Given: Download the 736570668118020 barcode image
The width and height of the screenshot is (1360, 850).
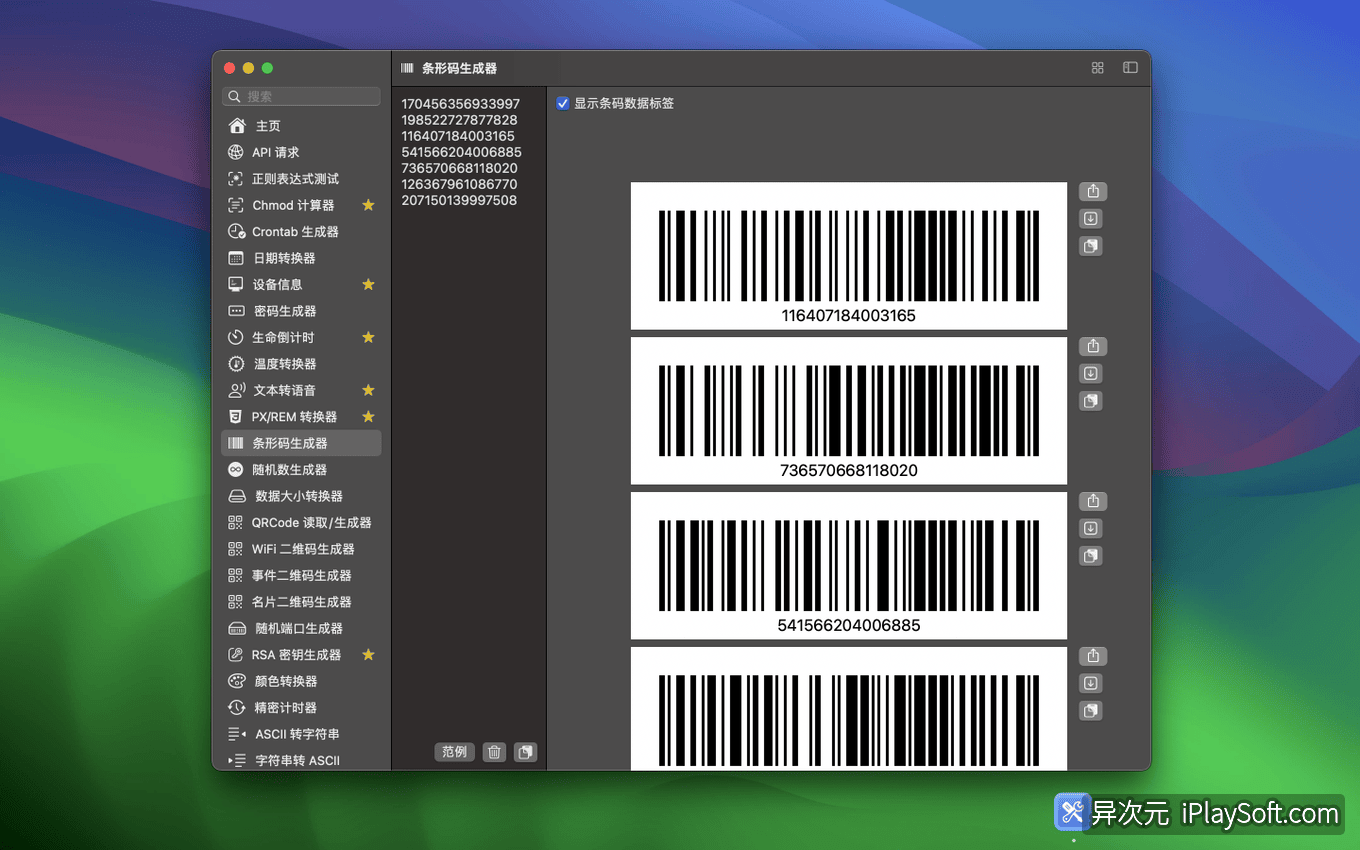Looking at the screenshot, I should tap(1090, 373).
